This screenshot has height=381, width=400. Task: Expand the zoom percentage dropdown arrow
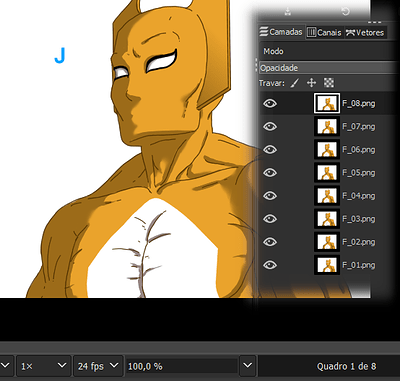[x=247, y=366]
